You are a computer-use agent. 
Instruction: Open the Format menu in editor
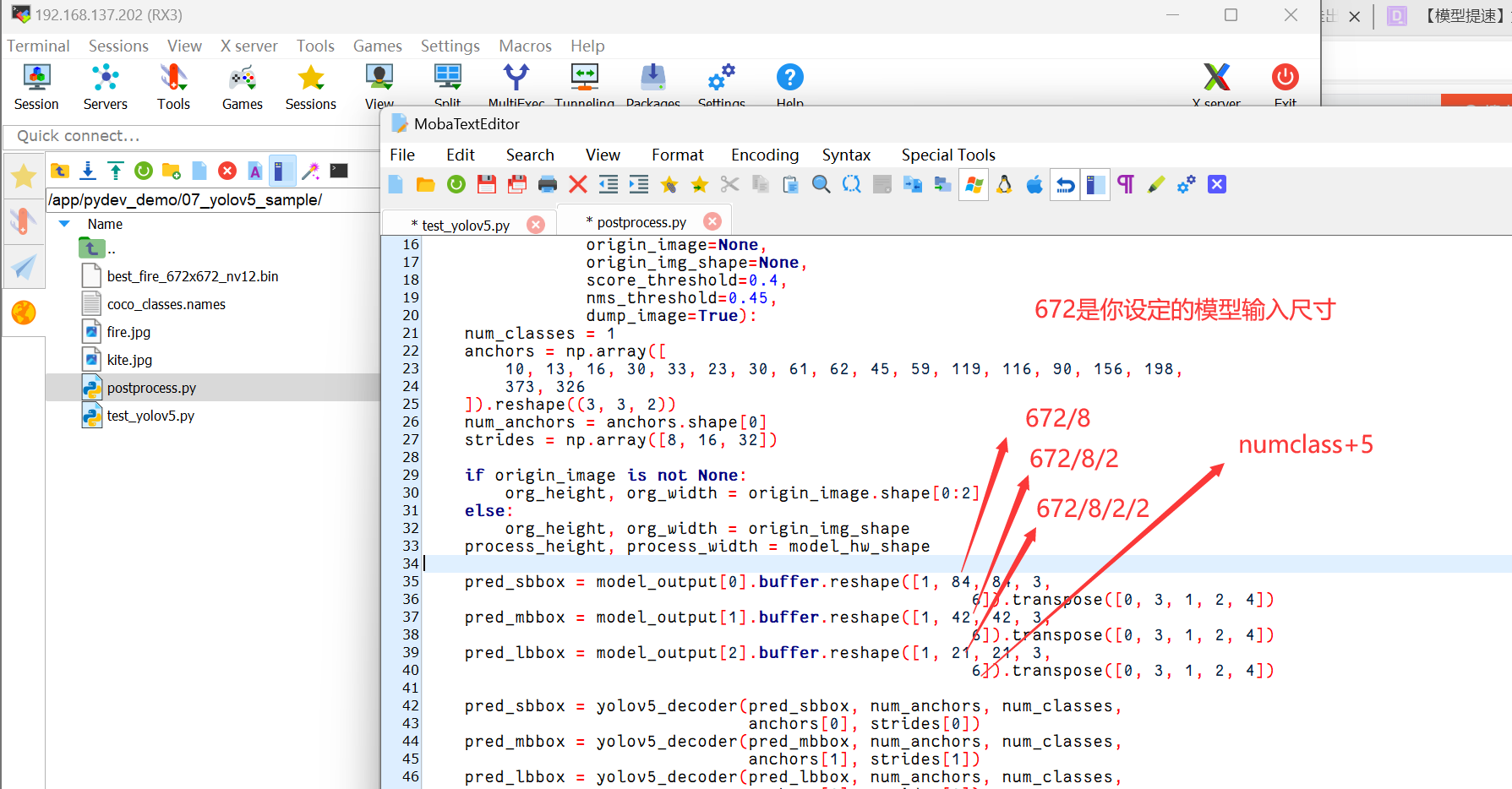coord(678,155)
